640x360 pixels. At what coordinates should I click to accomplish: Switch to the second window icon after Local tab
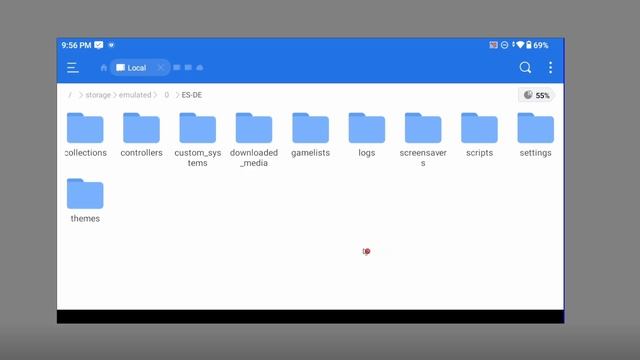188,67
